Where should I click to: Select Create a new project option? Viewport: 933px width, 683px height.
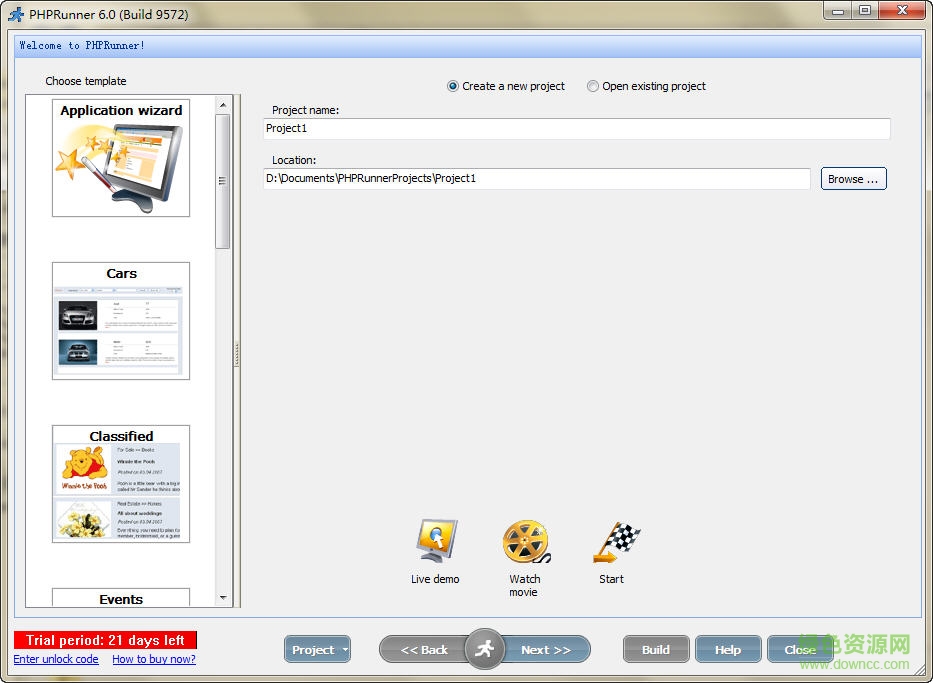pyautogui.click(x=506, y=86)
